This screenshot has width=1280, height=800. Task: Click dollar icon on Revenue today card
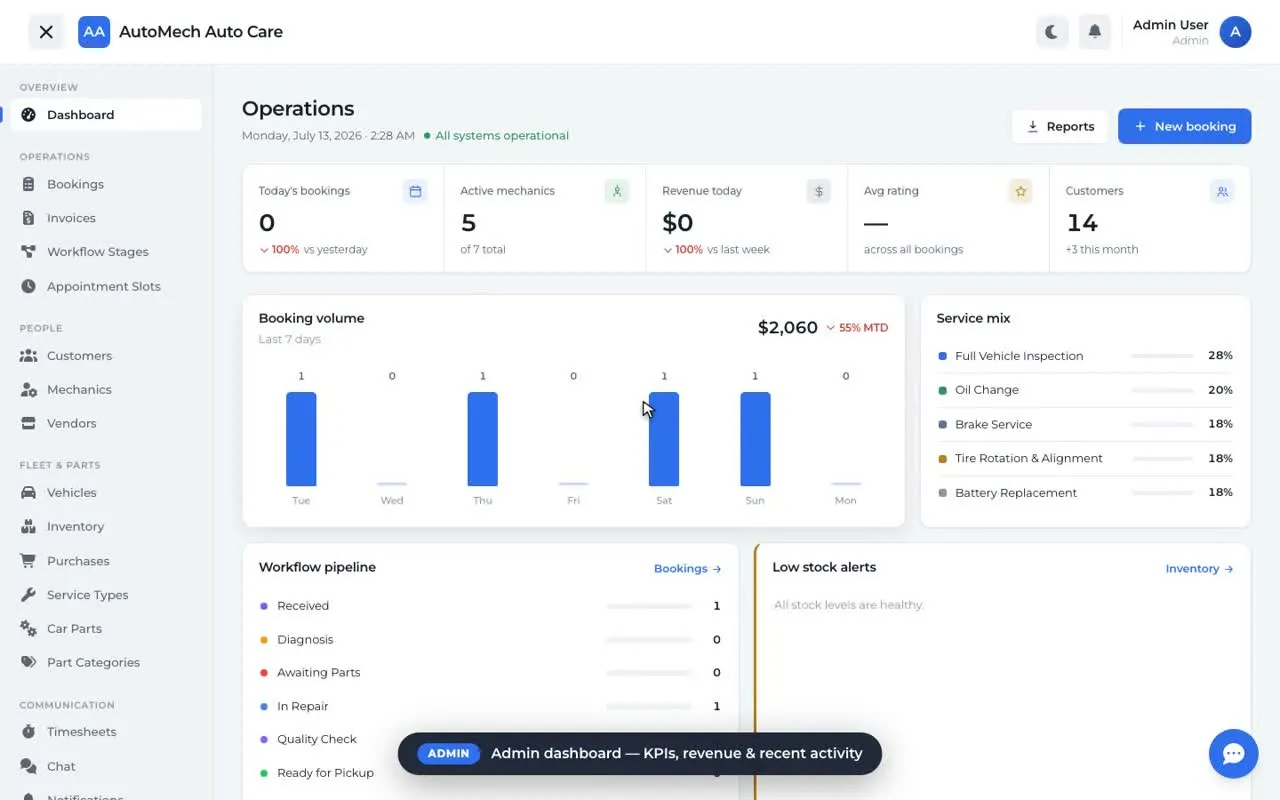[819, 191]
